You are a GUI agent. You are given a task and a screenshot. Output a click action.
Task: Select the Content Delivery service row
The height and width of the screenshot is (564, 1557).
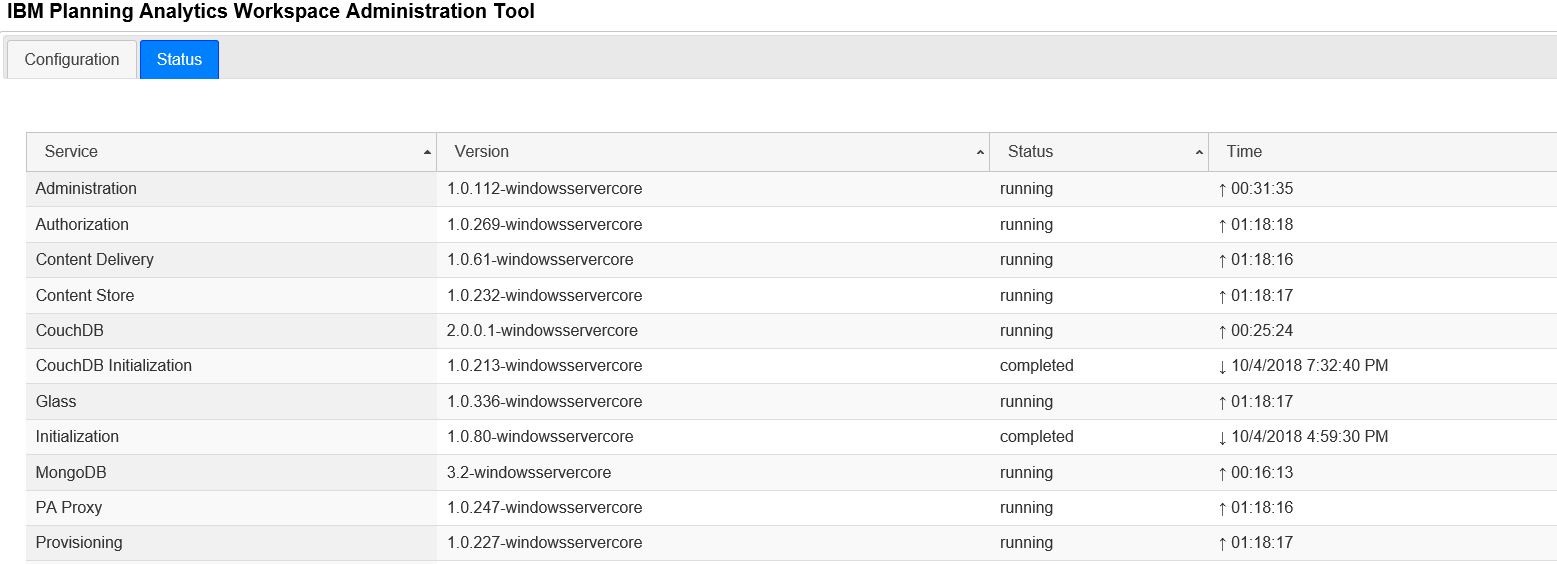791,260
